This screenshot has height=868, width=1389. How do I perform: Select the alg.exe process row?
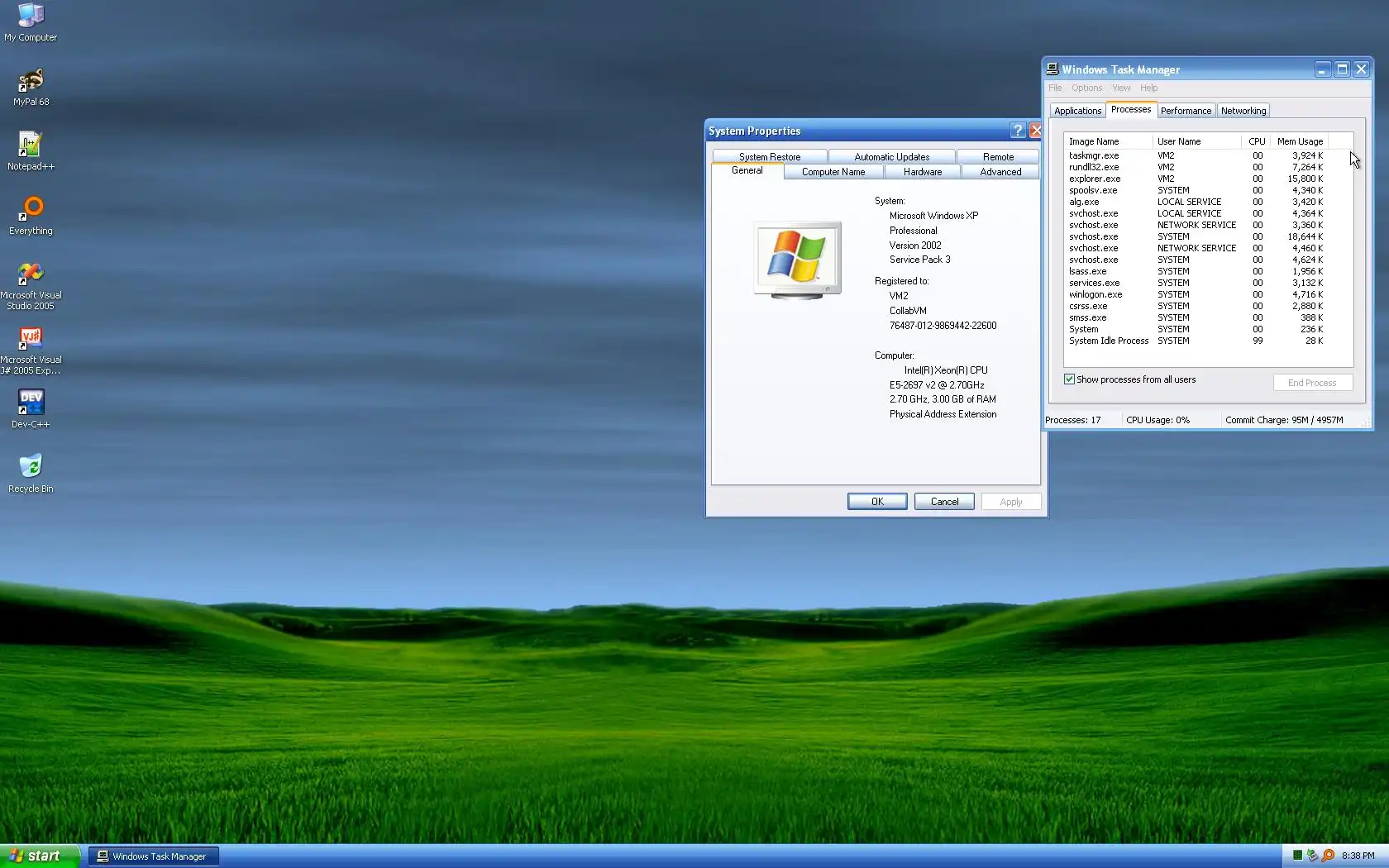(x=1196, y=202)
